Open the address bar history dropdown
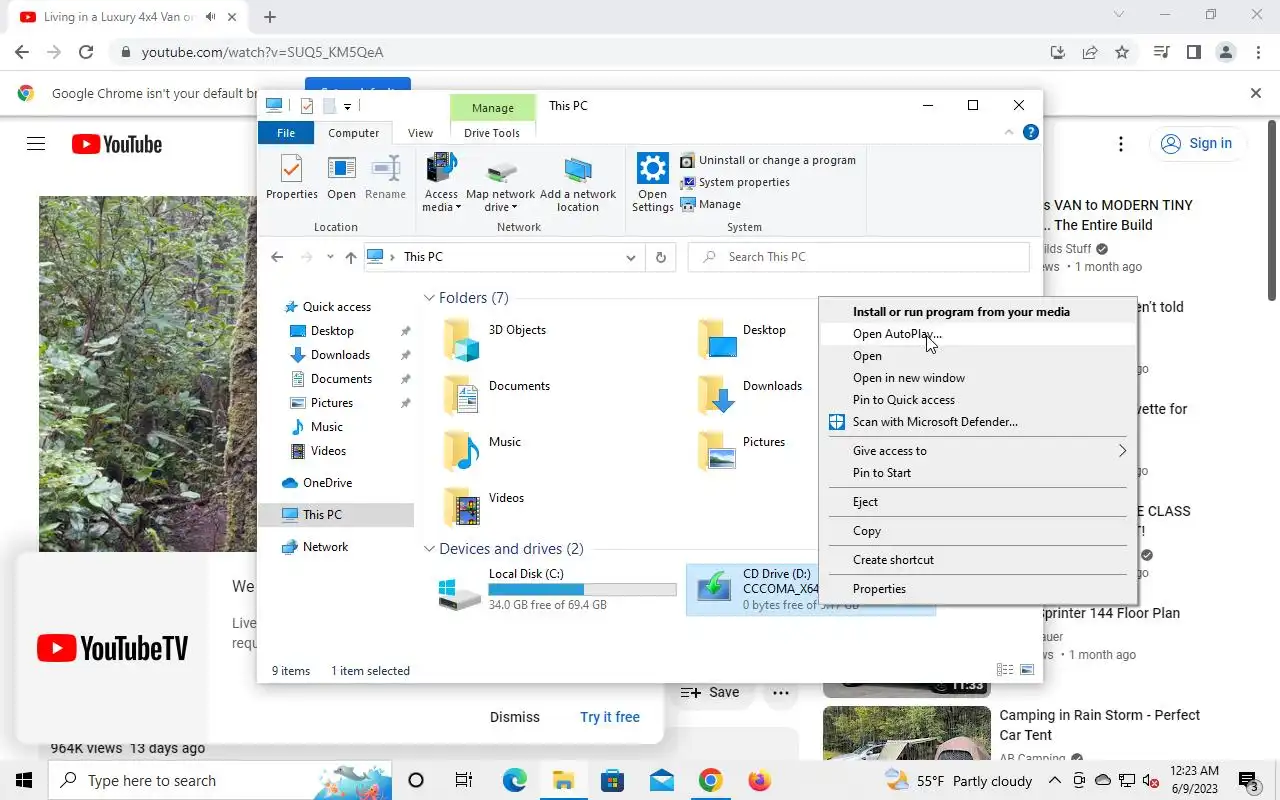The image size is (1280, 800). point(630,257)
